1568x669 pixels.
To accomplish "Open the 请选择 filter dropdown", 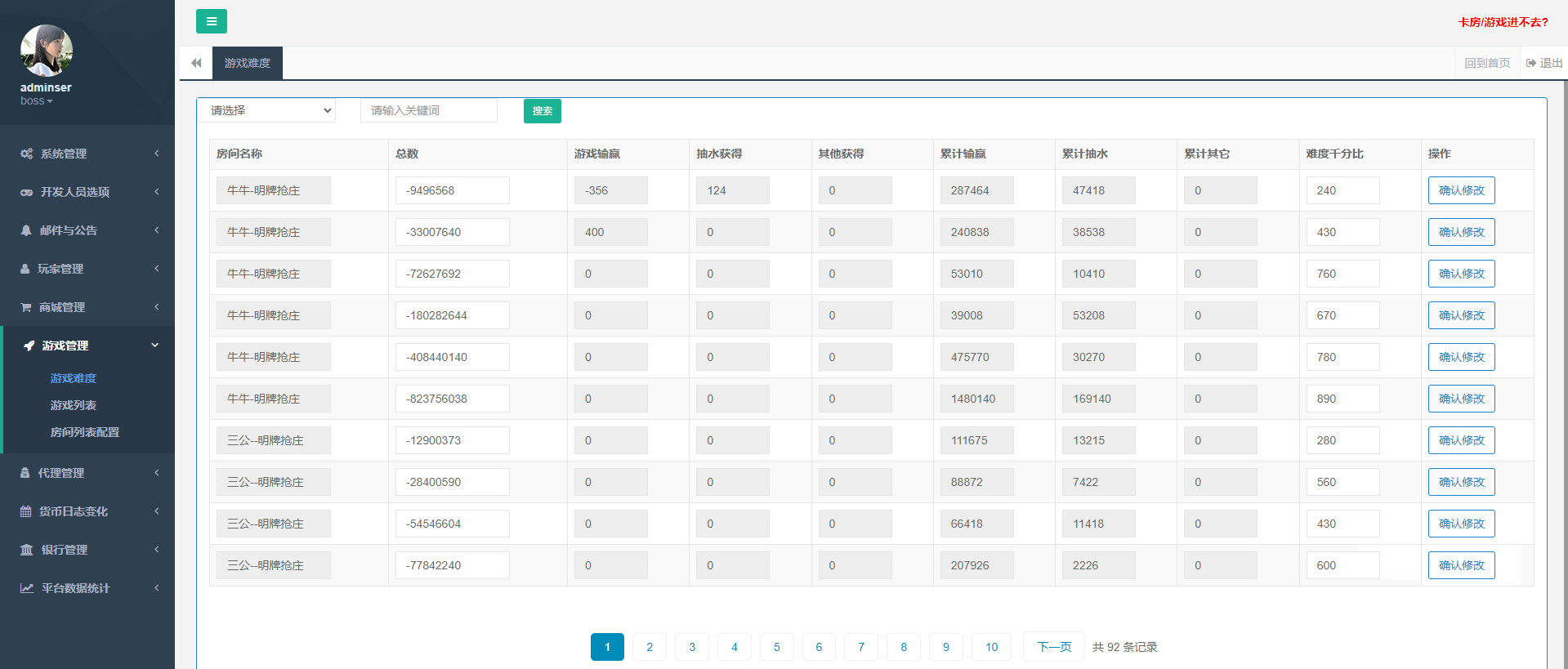I will pos(267,110).
